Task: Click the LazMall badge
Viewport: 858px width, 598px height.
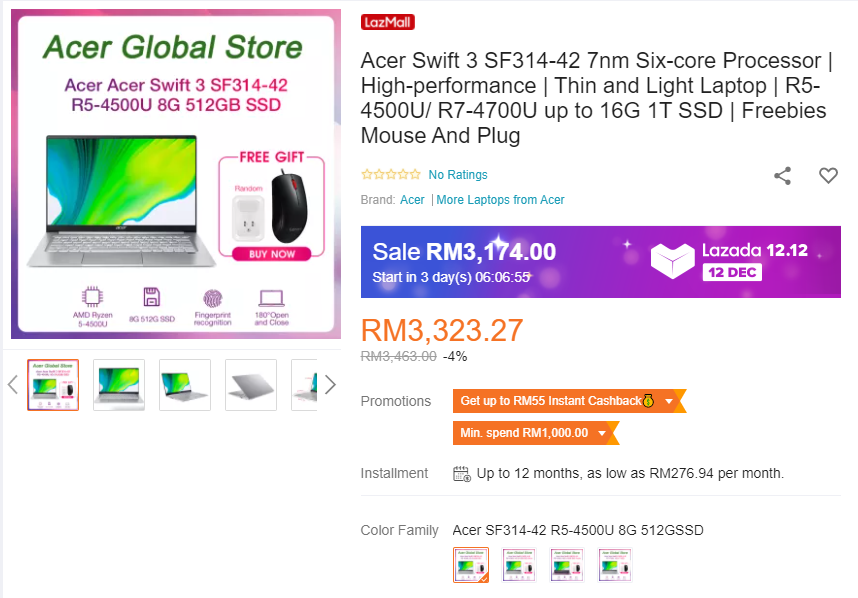Action: tap(388, 22)
